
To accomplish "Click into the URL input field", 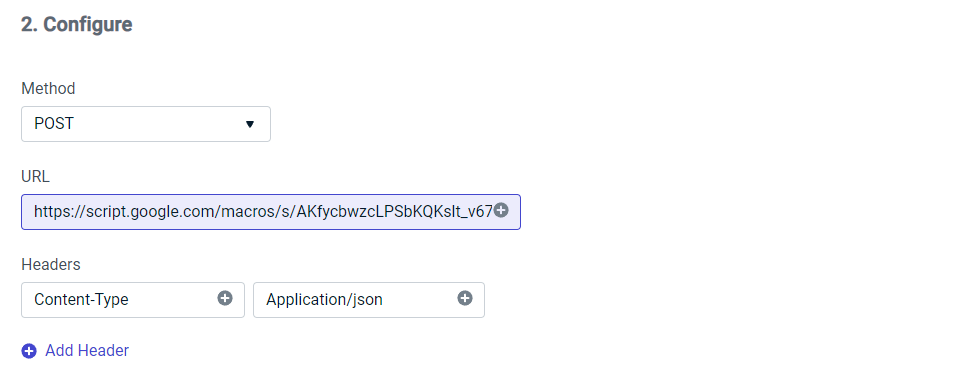I will [x=271, y=212].
